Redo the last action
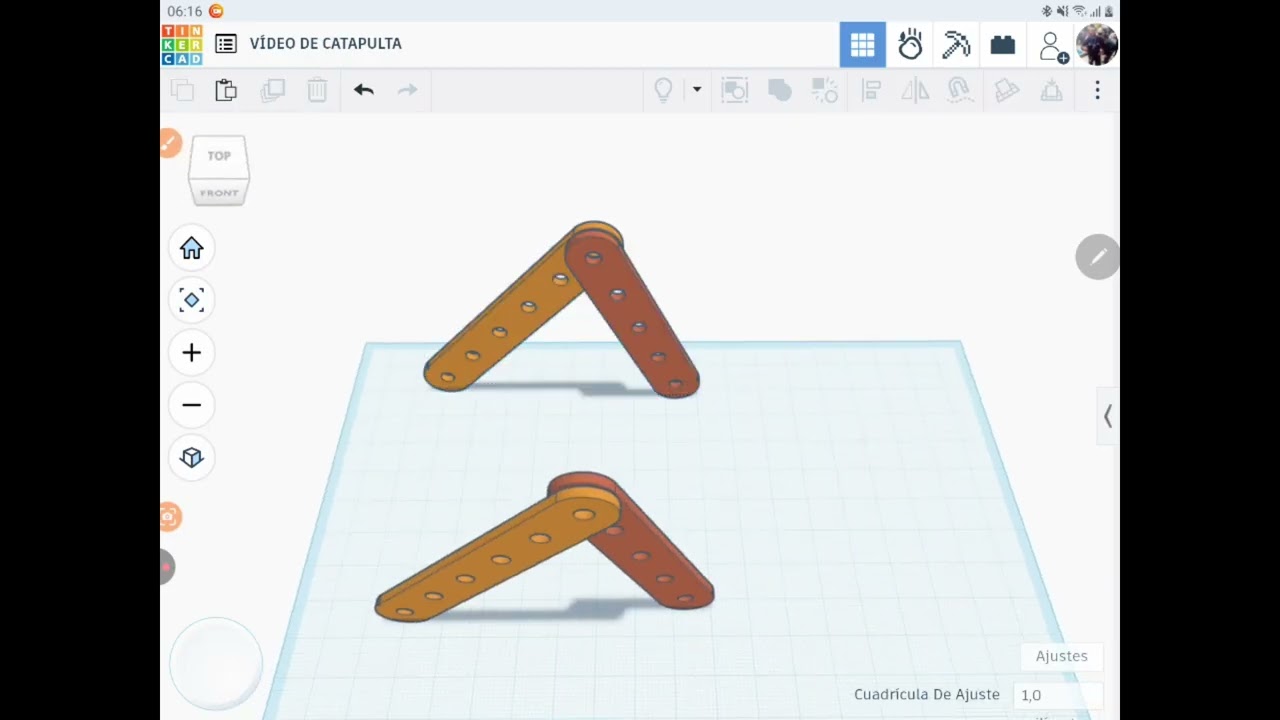The height and width of the screenshot is (720, 1280). coord(407,90)
